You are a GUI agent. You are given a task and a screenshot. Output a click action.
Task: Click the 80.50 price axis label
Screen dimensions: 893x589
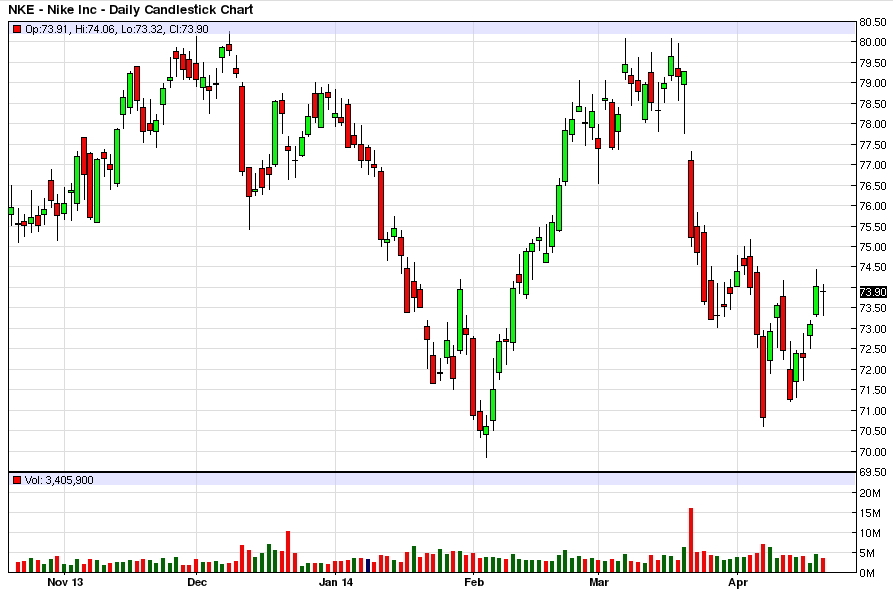872,22
